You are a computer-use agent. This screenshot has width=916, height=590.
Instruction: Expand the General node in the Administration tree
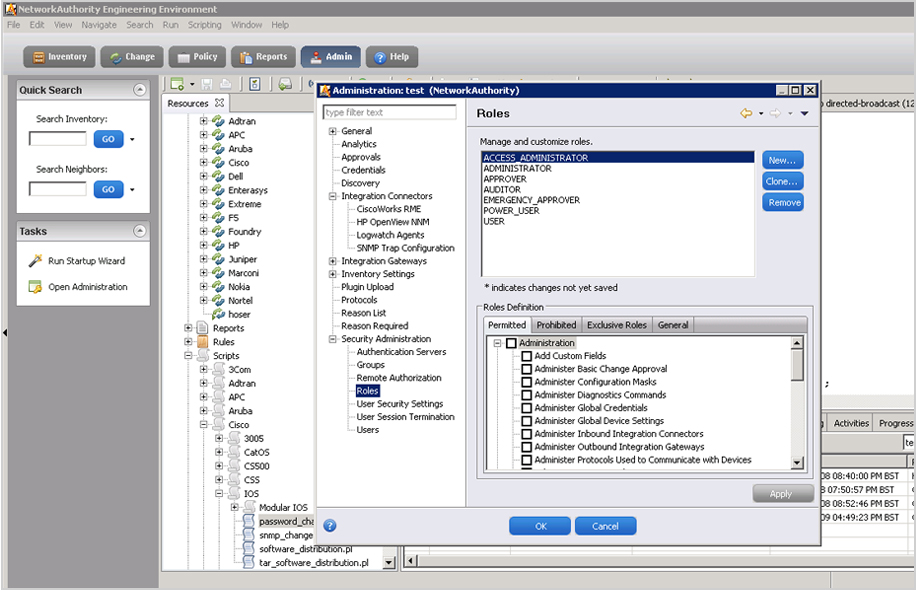[x=332, y=131]
